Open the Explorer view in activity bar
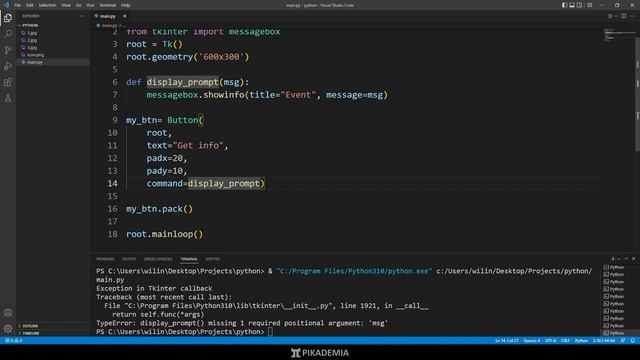This screenshot has height=360, width=640. (x=8, y=18)
